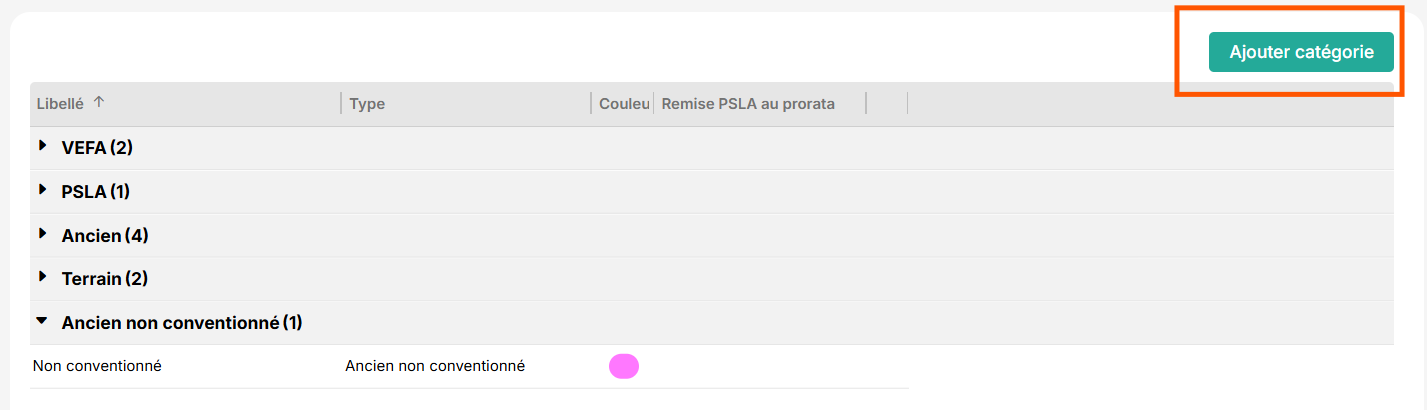Click the Ajouter catégorie button
The height and width of the screenshot is (410, 1427).
click(x=1300, y=52)
